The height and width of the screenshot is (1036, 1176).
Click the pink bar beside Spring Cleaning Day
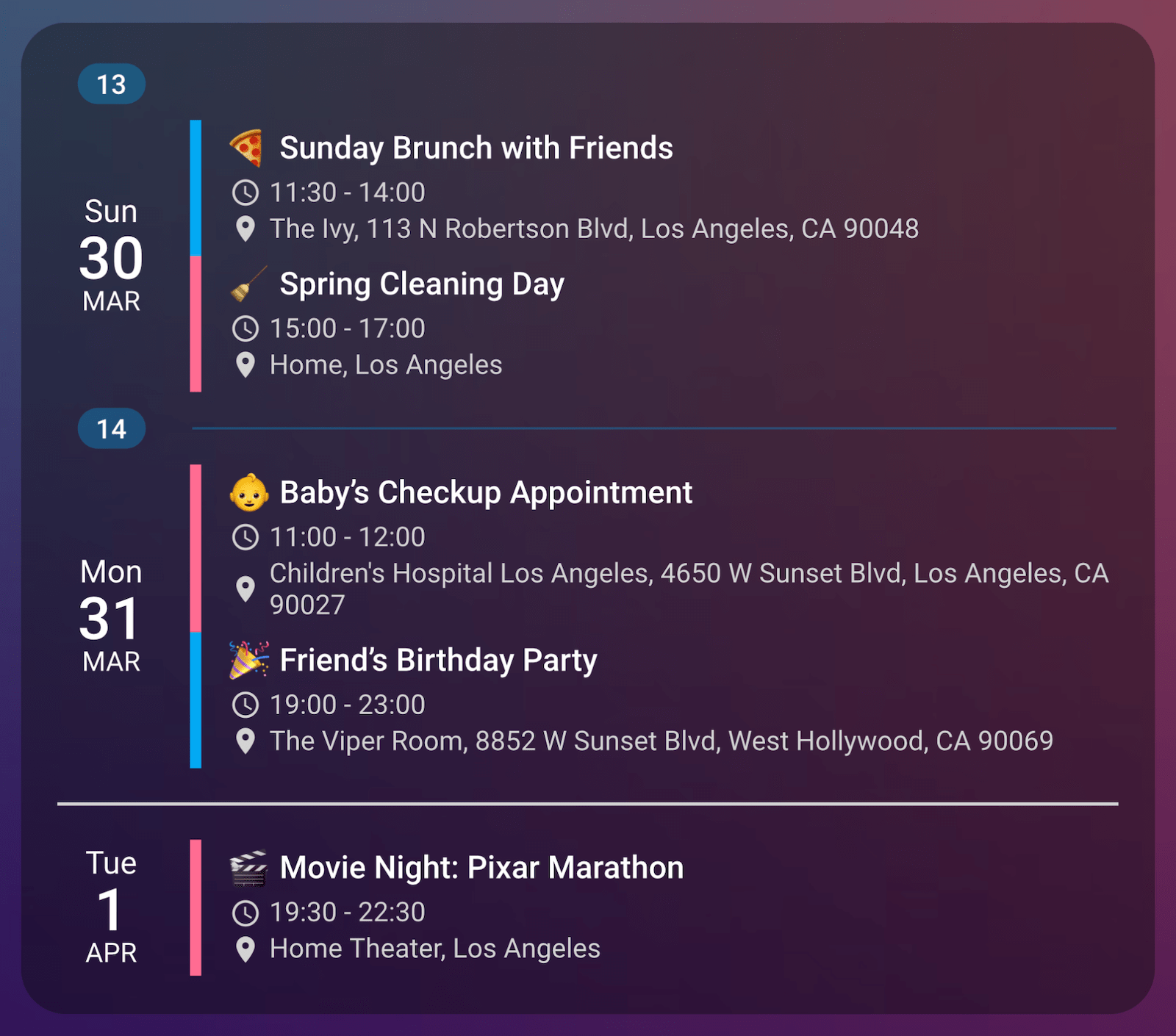[196, 323]
